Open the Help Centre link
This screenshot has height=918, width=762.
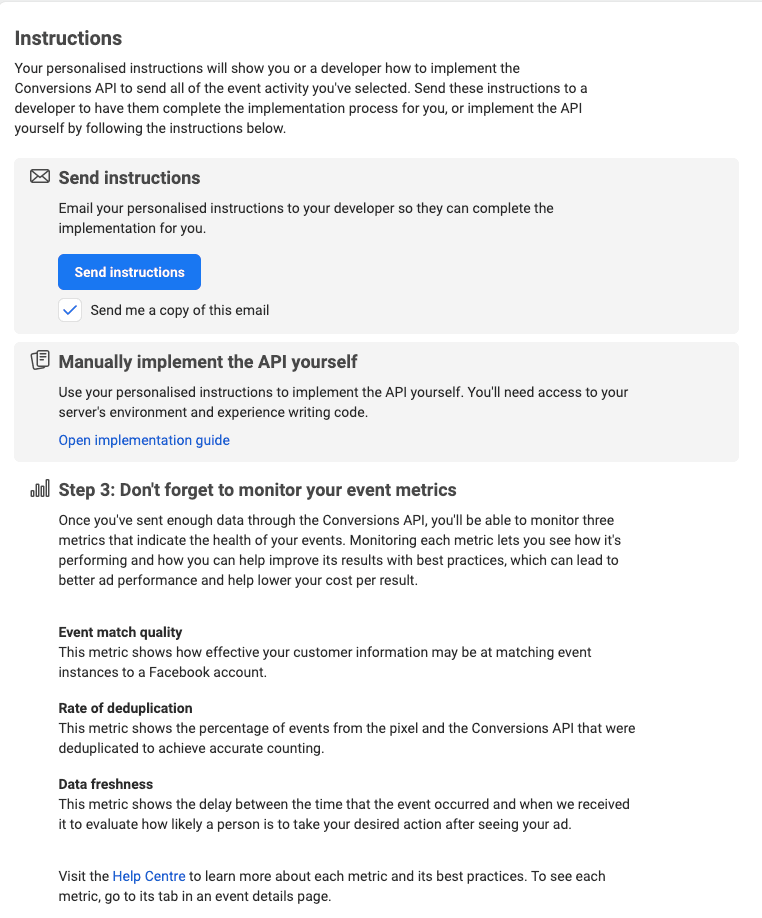click(149, 876)
